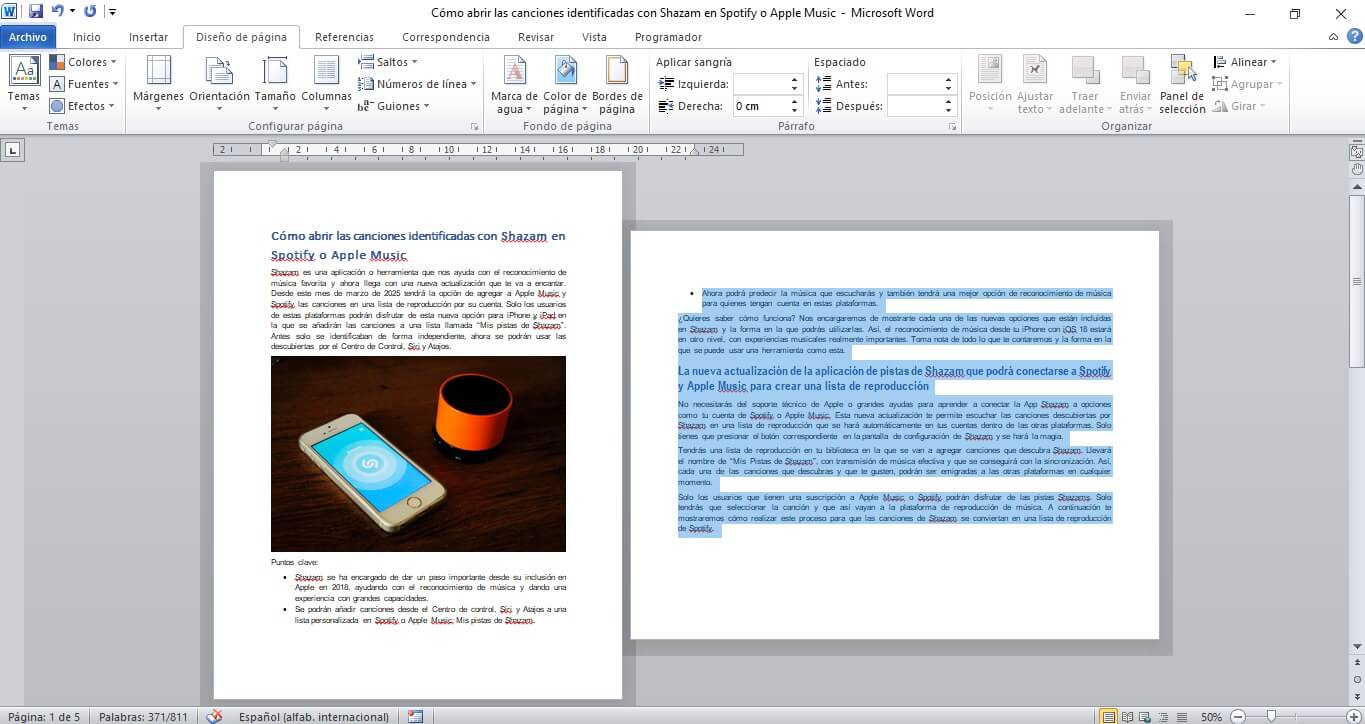The height and width of the screenshot is (724, 1365).
Task: Open the Efectos theme effects menu
Action: (84, 106)
